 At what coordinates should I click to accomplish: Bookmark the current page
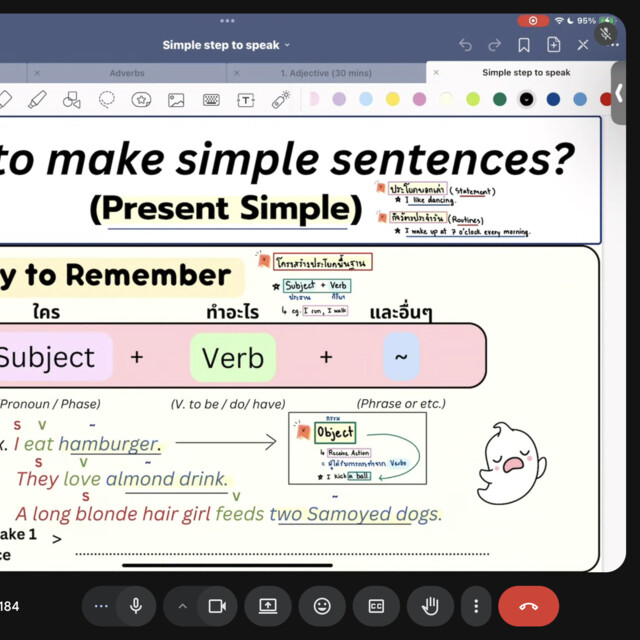tap(524, 45)
